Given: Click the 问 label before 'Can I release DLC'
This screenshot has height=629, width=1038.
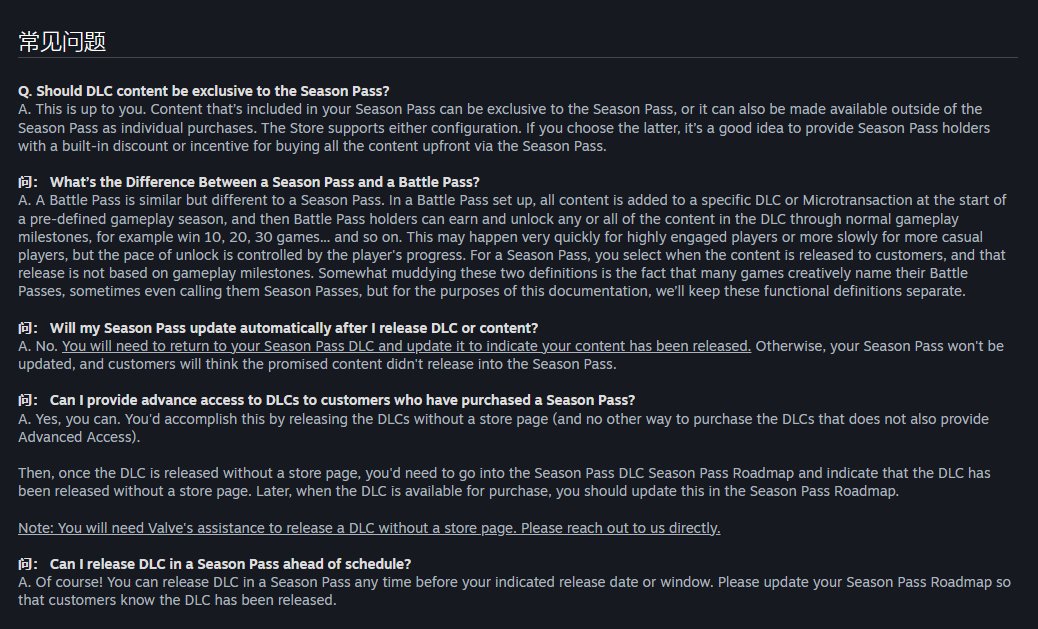Looking at the screenshot, I should [28, 564].
